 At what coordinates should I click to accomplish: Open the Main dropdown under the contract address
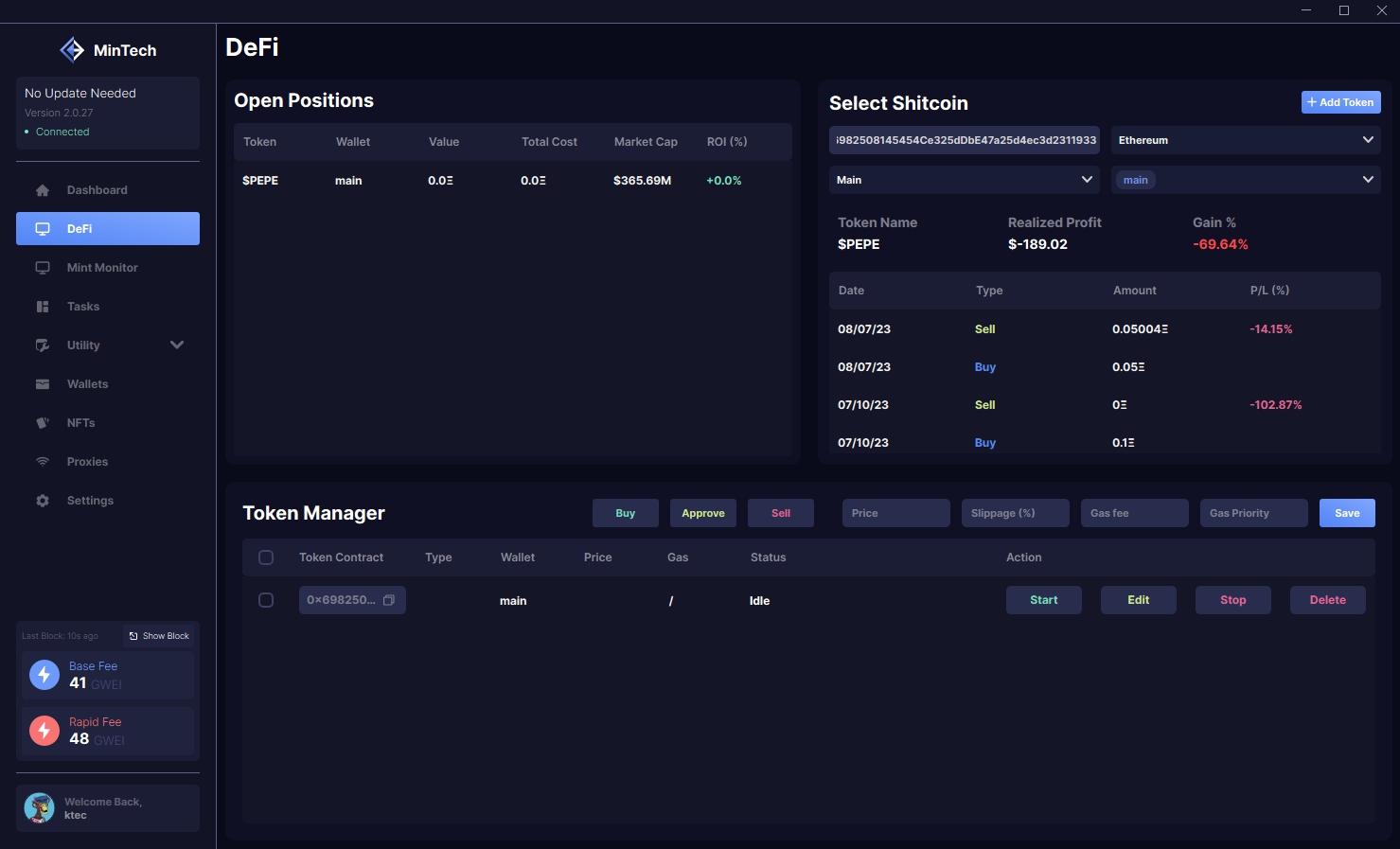click(x=964, y=180)
